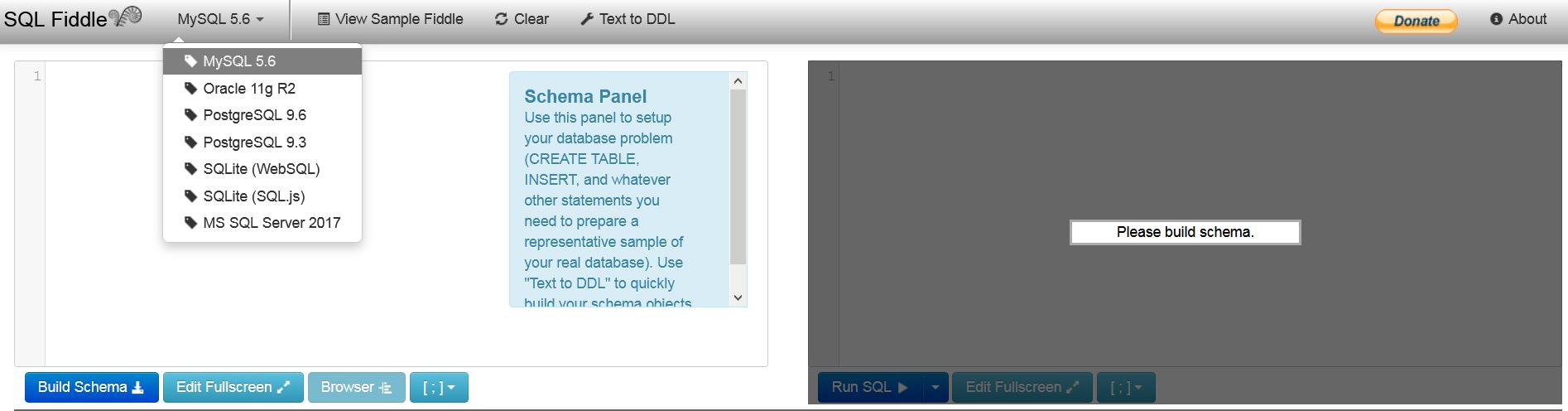
Task: Select MySQL 5.6 highlighted menu entry
Action: click(x=262, y=61)
